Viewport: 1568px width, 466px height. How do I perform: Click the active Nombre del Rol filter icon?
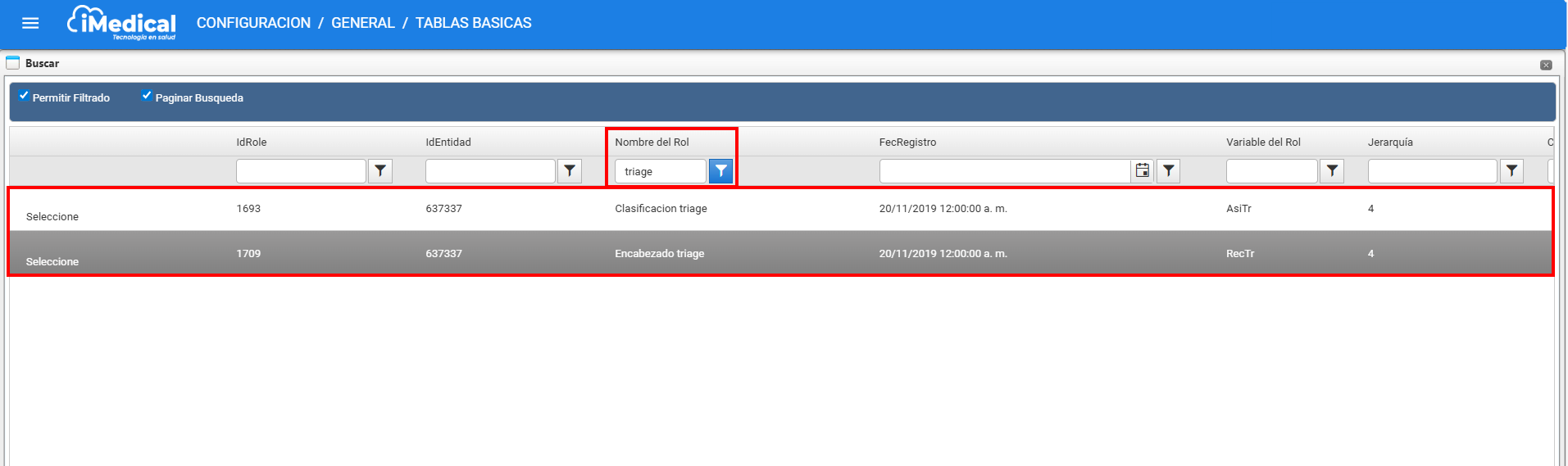click(x=720, y=171)
